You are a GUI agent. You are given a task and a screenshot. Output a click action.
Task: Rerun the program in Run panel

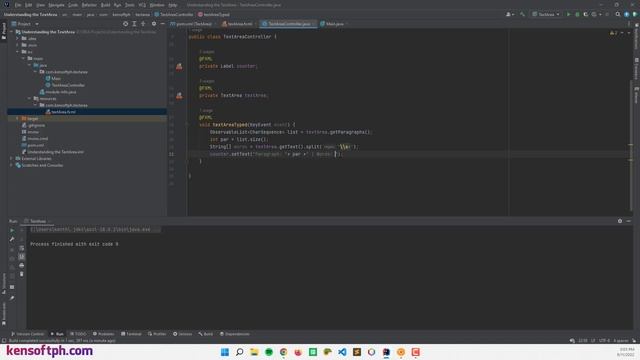tap(12, 230)
